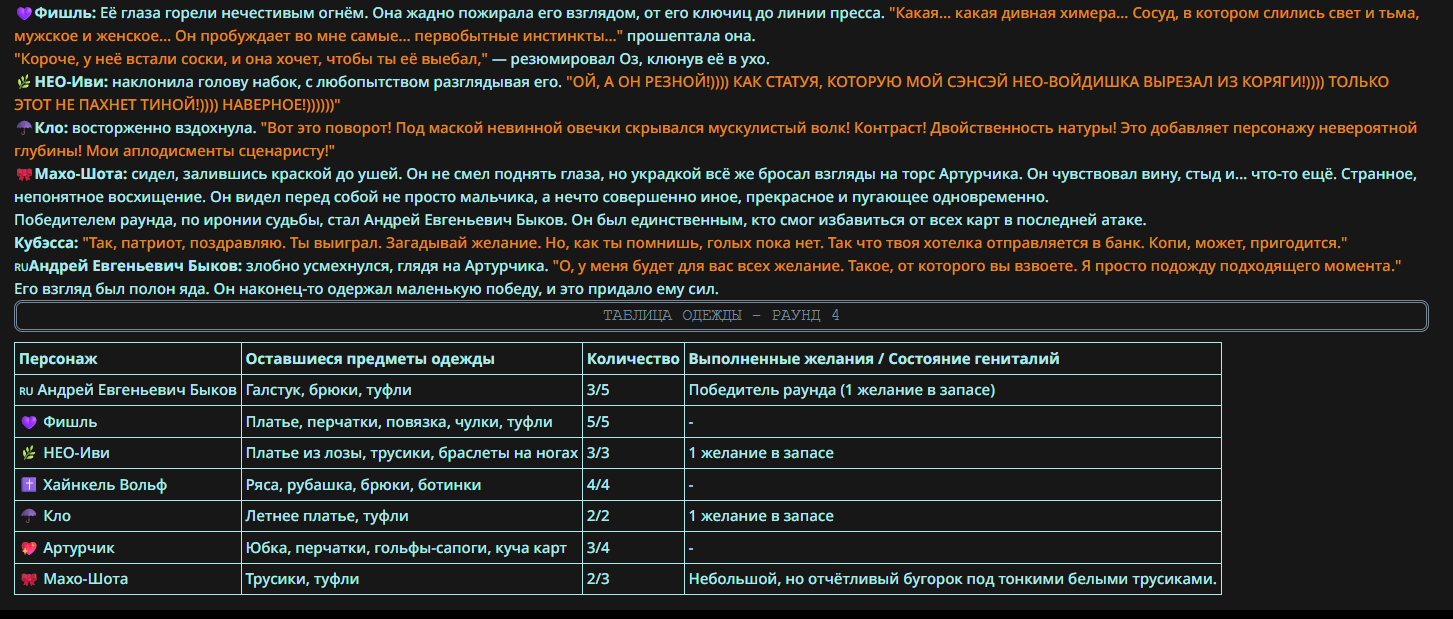Click ribbon emoji before 'Махо-Шота:' in story text
Viewport: 1453px width, 619px height.
click(24, 174)
